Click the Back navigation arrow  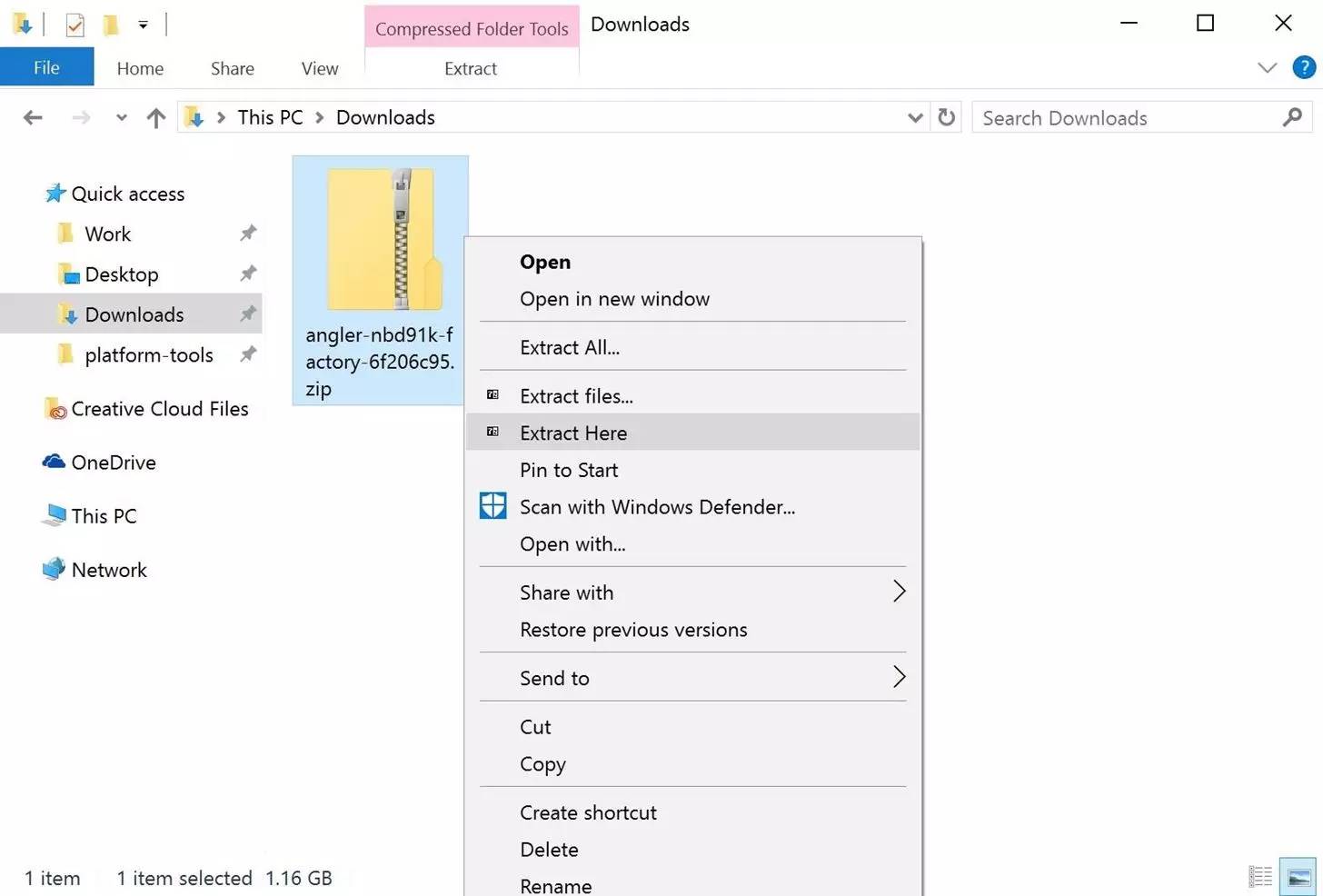[x=33, y=117]
